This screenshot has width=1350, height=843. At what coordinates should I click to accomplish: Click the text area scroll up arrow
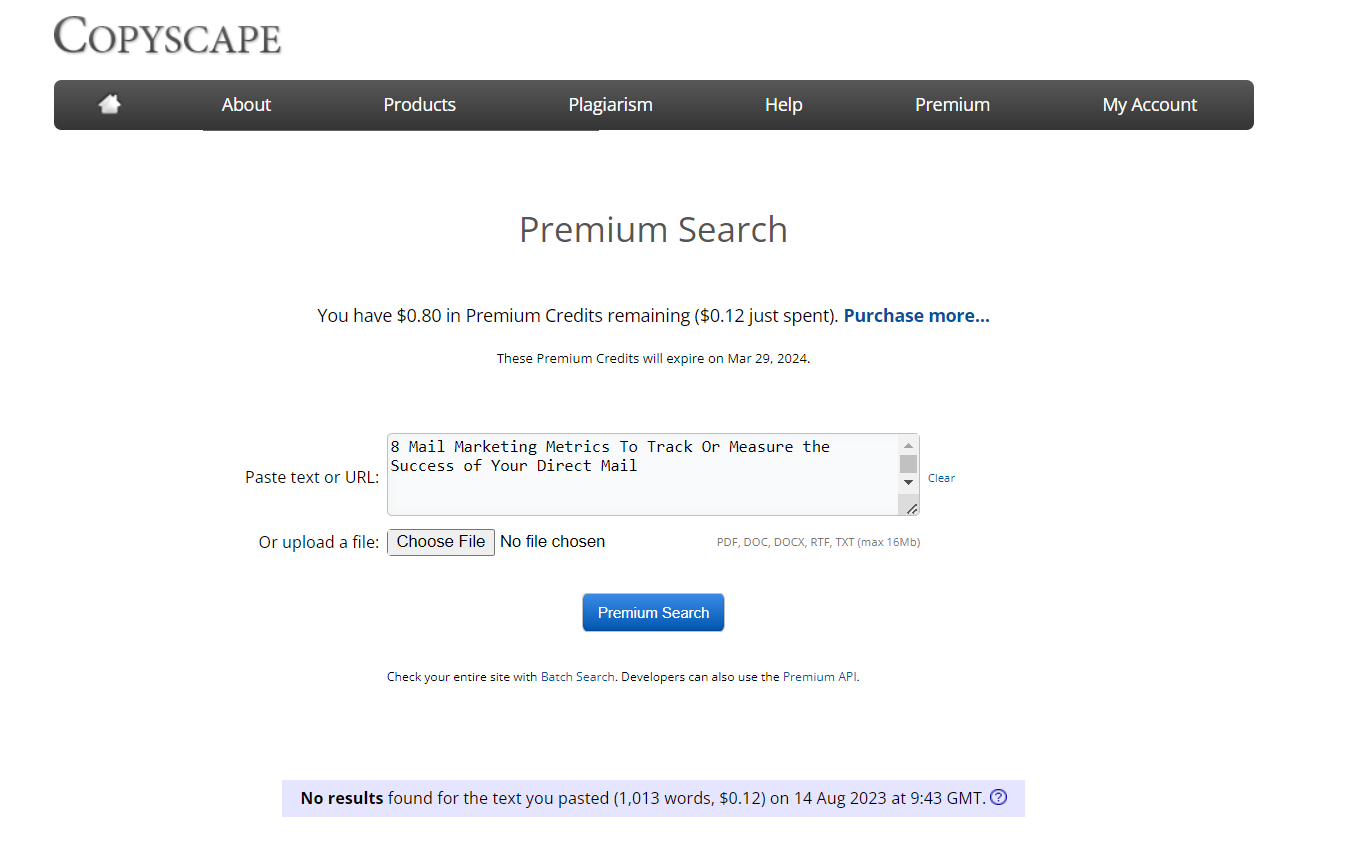909,446
